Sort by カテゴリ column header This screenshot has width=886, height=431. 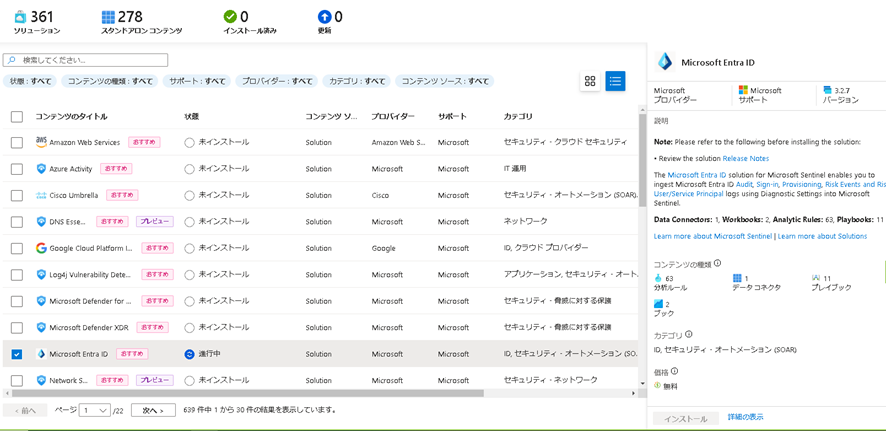tap(518, 117)
